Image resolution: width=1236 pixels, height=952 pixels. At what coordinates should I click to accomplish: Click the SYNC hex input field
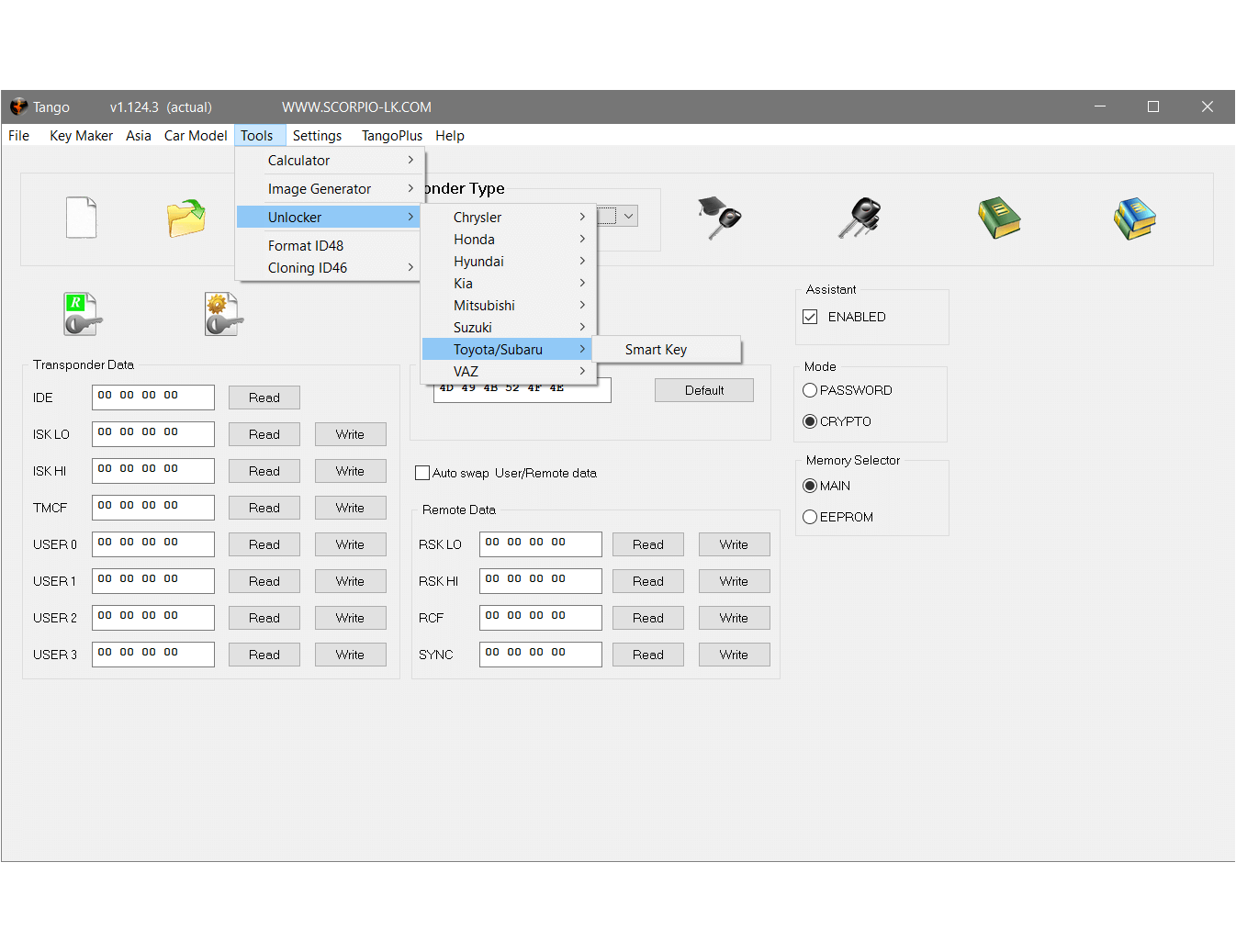[541, 655]
